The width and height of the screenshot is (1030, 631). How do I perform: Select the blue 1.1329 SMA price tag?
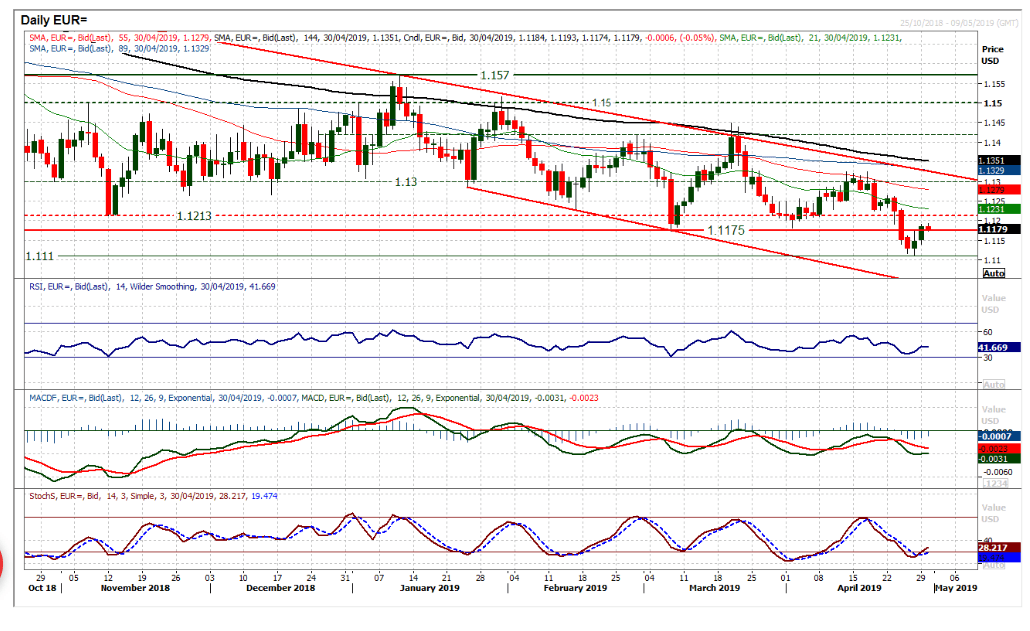pyautogui.click(x=1001, y=171)
